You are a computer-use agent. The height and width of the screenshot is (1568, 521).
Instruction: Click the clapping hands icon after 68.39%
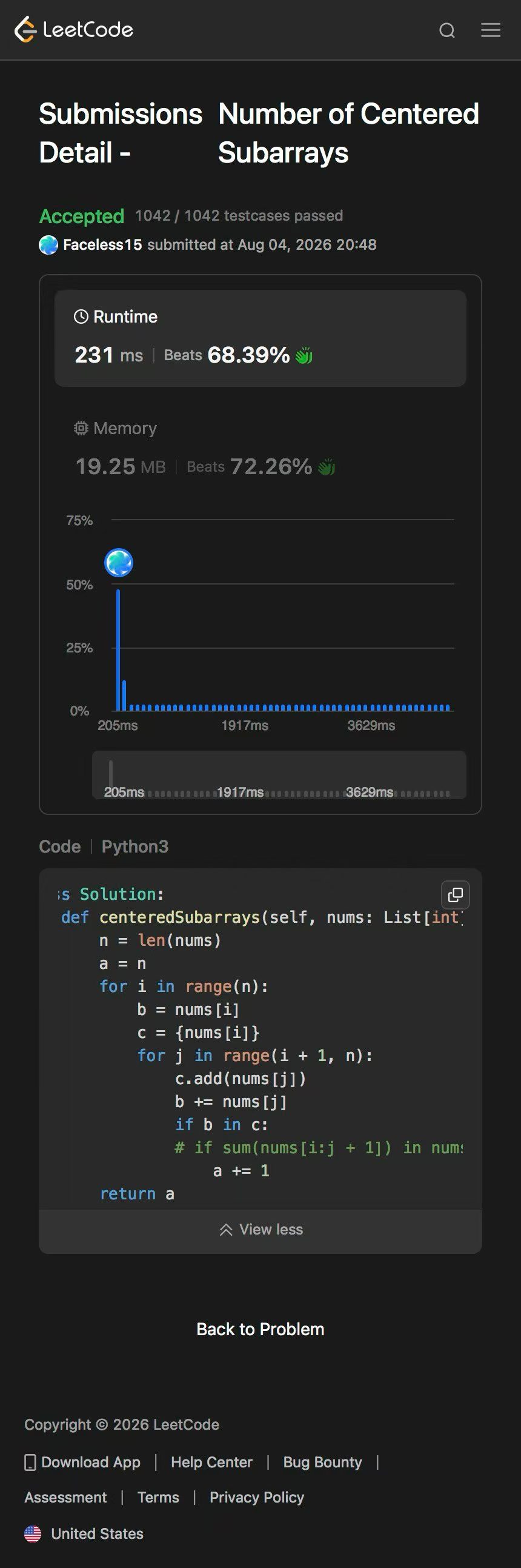(304, 355)
